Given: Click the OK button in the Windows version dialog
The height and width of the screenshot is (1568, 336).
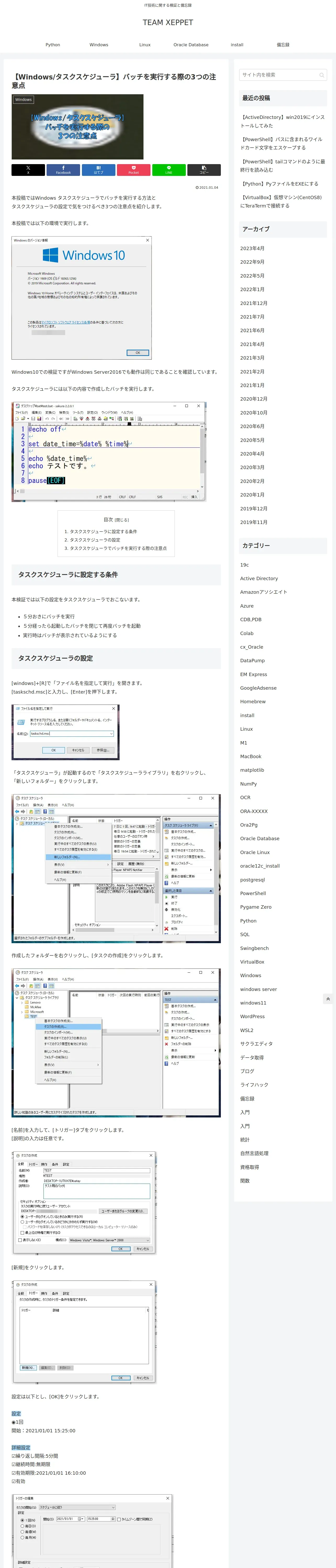Looking at the screenshot, I should click(x=138, y=353).
